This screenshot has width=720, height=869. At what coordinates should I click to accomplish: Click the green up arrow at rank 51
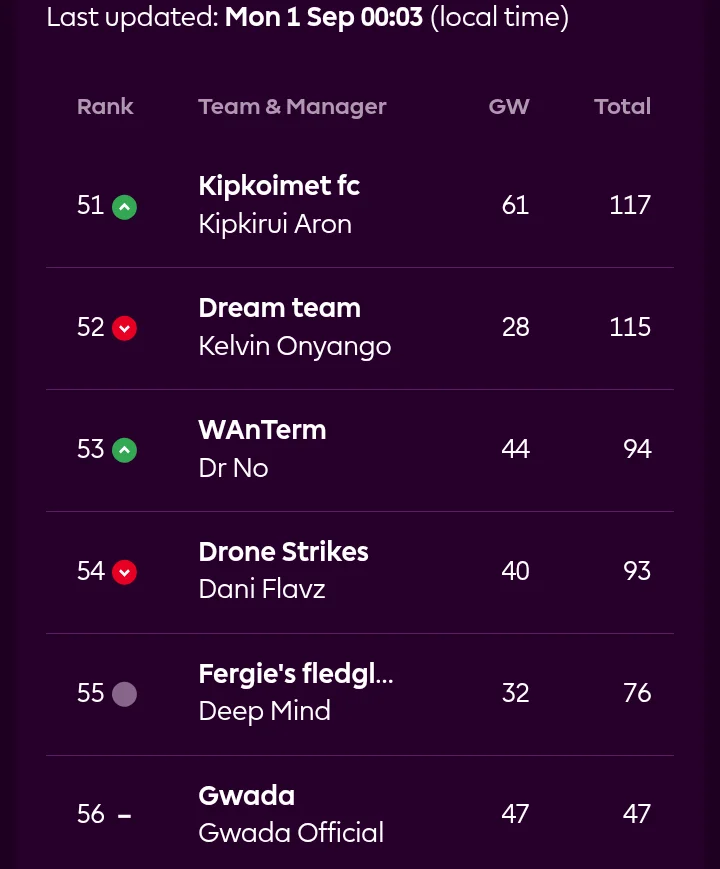click(124, 207)
